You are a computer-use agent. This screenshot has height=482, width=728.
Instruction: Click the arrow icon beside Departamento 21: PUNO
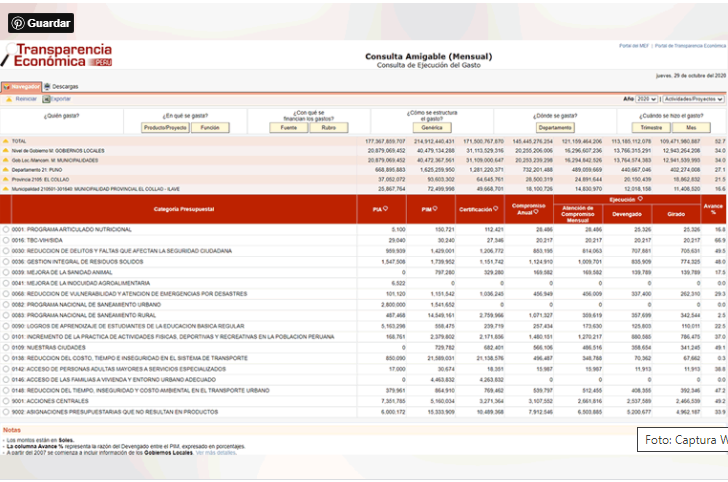[x=5, y=169]
